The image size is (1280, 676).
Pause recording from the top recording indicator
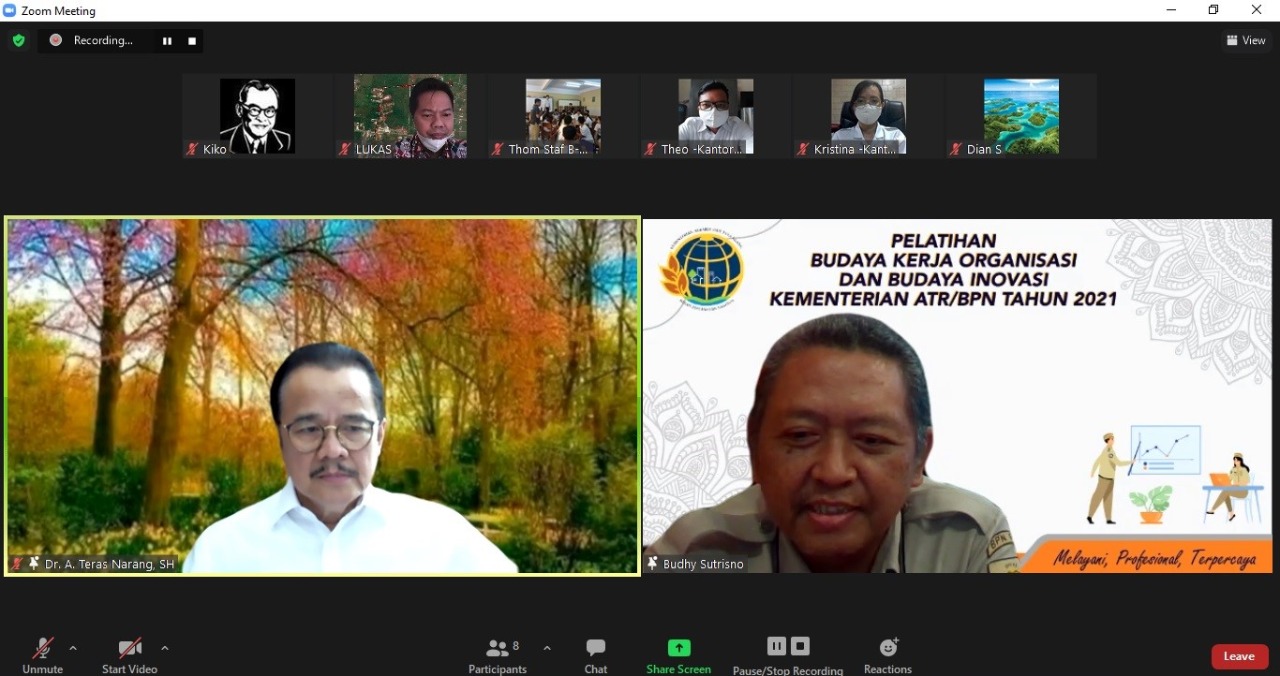pyautogui.click(x=167, y=41)
